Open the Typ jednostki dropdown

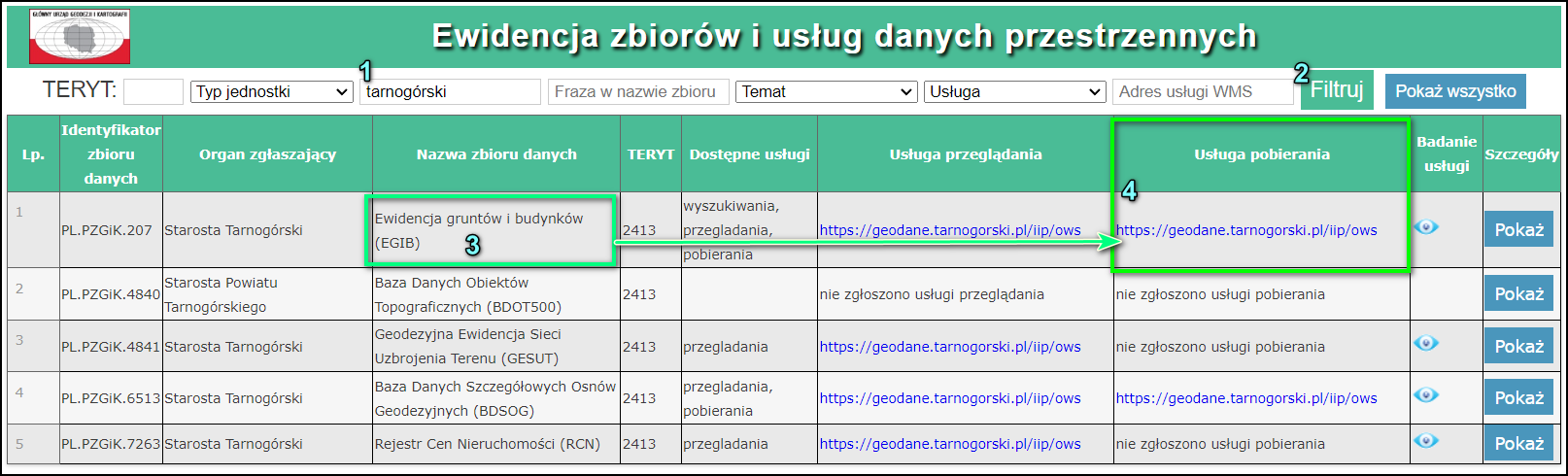pos(271,91)
